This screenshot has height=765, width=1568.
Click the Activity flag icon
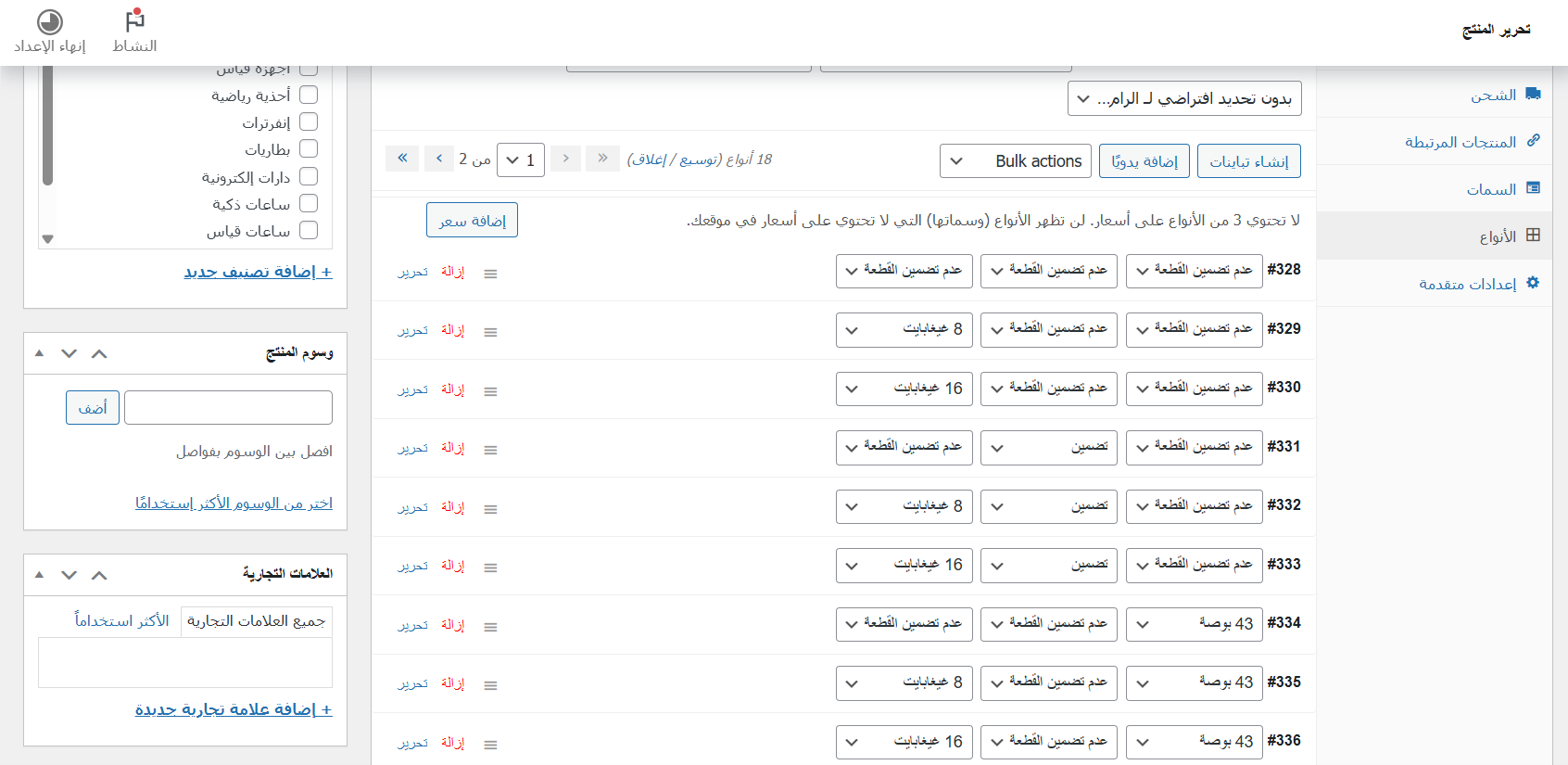click(x=134, y=20)
